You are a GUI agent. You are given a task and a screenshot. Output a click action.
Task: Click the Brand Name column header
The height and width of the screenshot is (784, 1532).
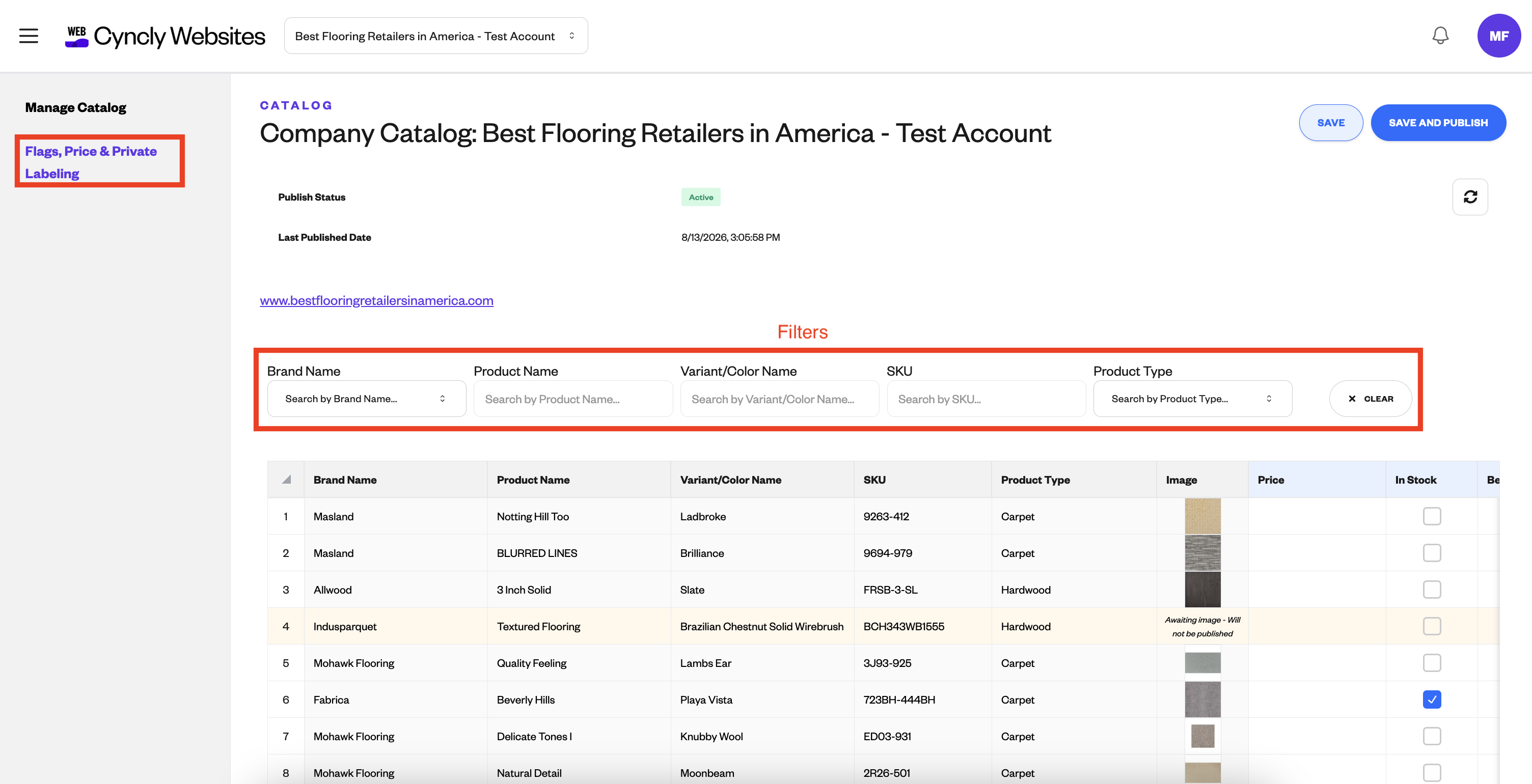(x=396, y=480)
